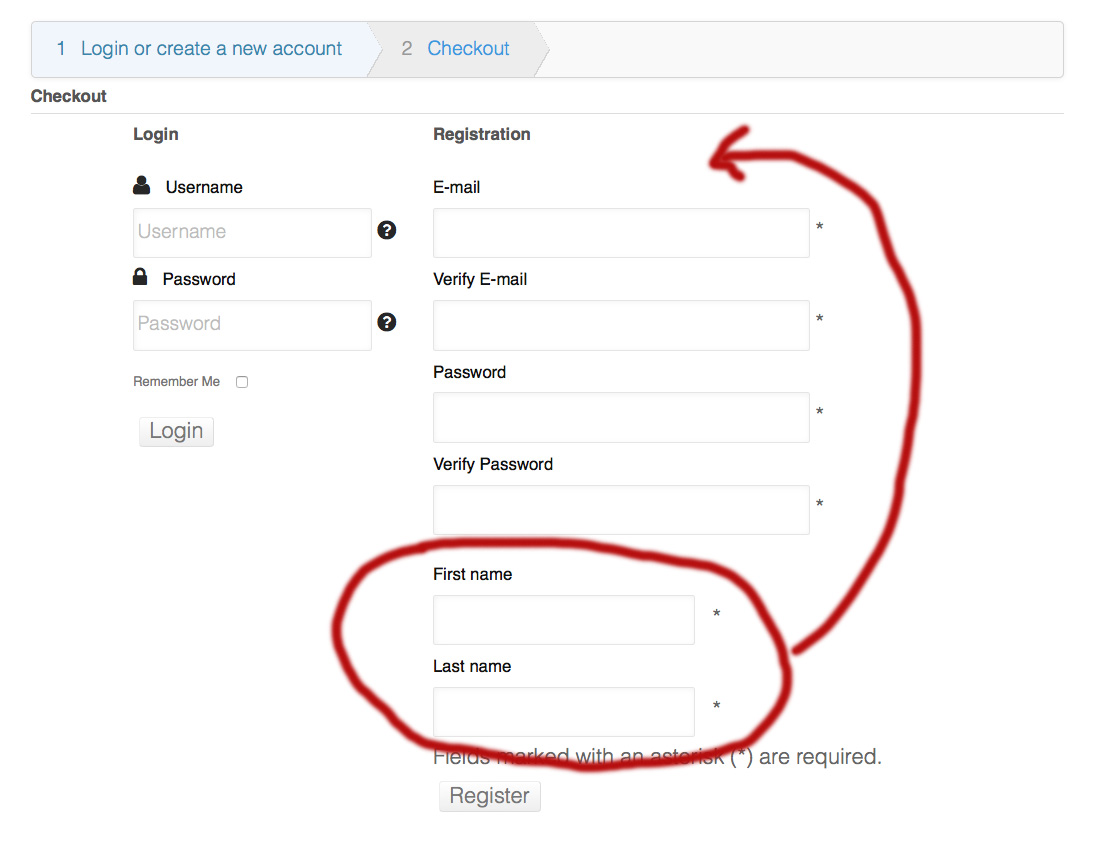Click the lock icon beside Password label
Image resolution: width=1097 pixels, height=850 pixels.
[141, 277]
